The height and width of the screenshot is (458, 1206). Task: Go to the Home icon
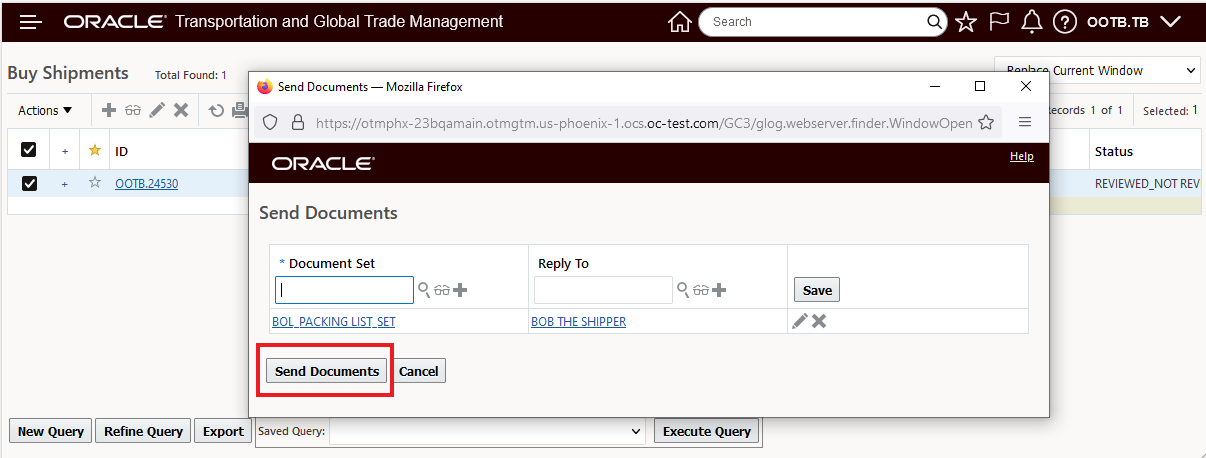[680, 22]
